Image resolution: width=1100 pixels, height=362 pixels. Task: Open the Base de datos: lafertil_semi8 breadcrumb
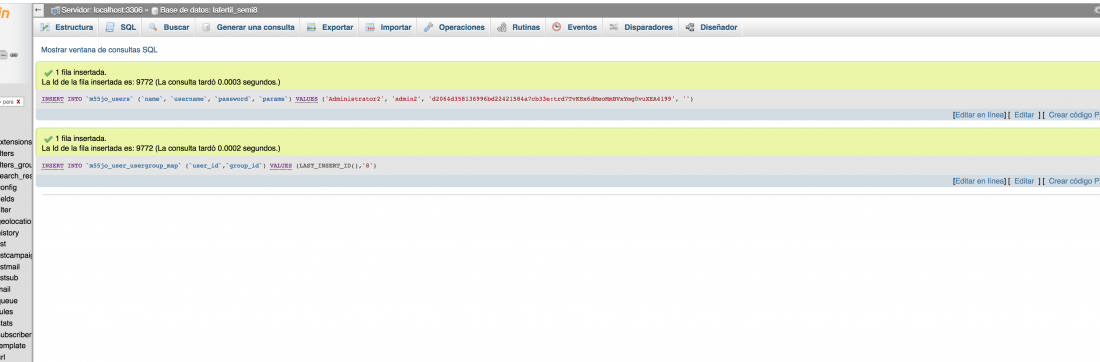[x=208, y=11]
